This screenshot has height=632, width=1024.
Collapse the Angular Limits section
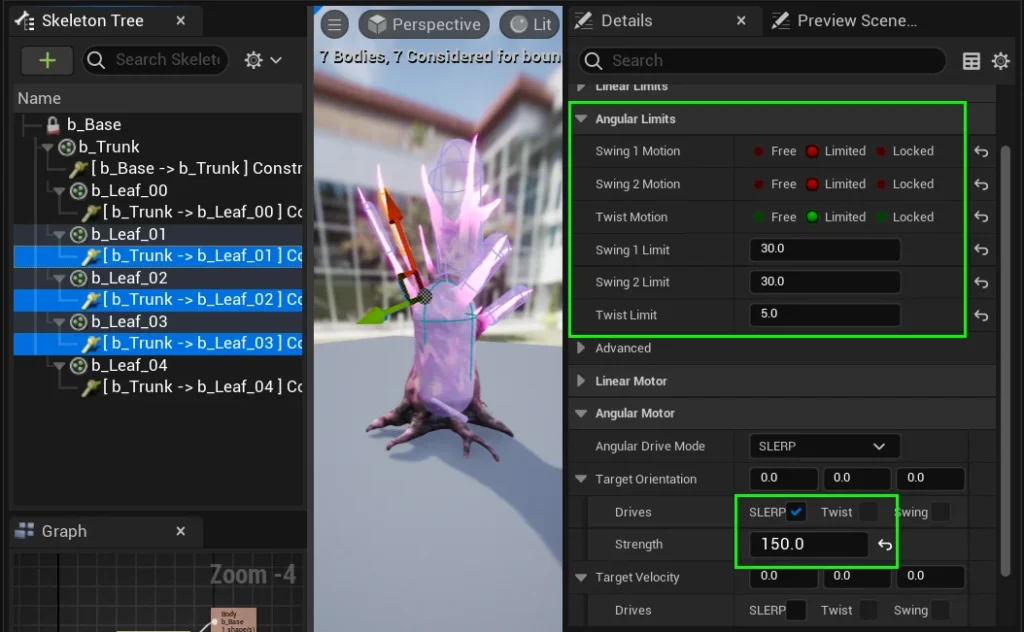(x=582, y=119)
